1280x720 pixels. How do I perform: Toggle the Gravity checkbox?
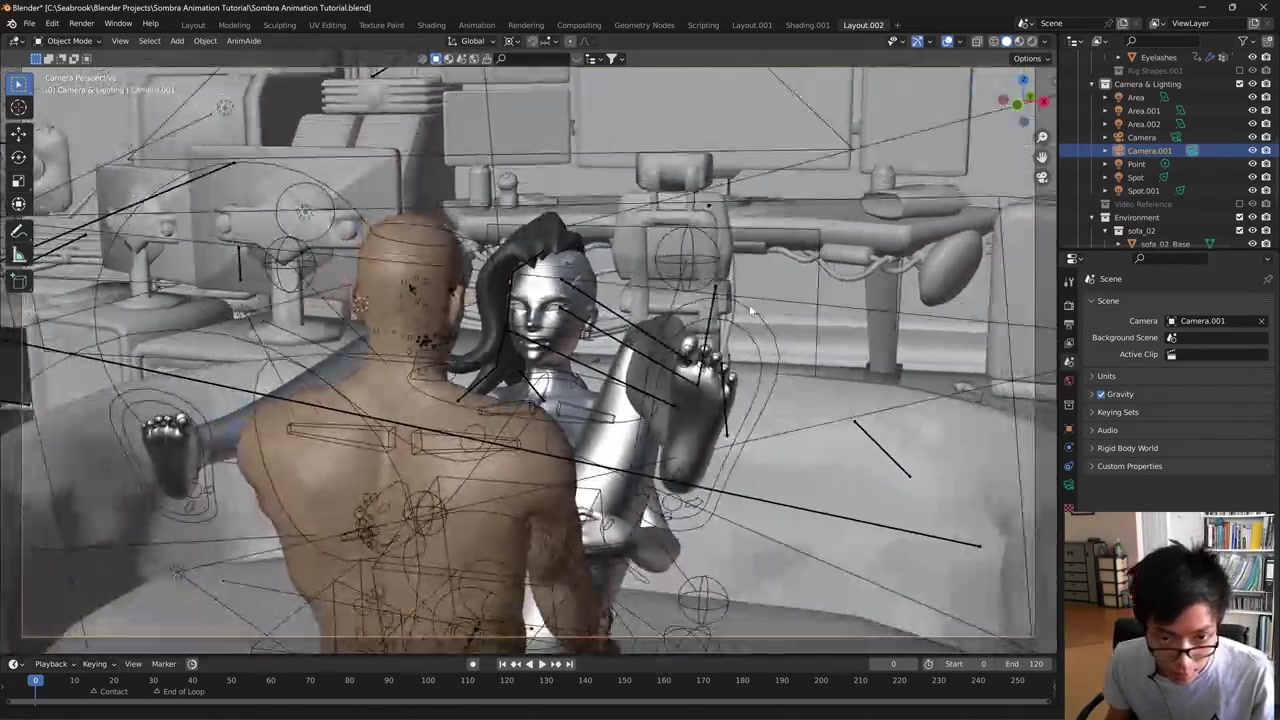click(x=1101, y=394)
